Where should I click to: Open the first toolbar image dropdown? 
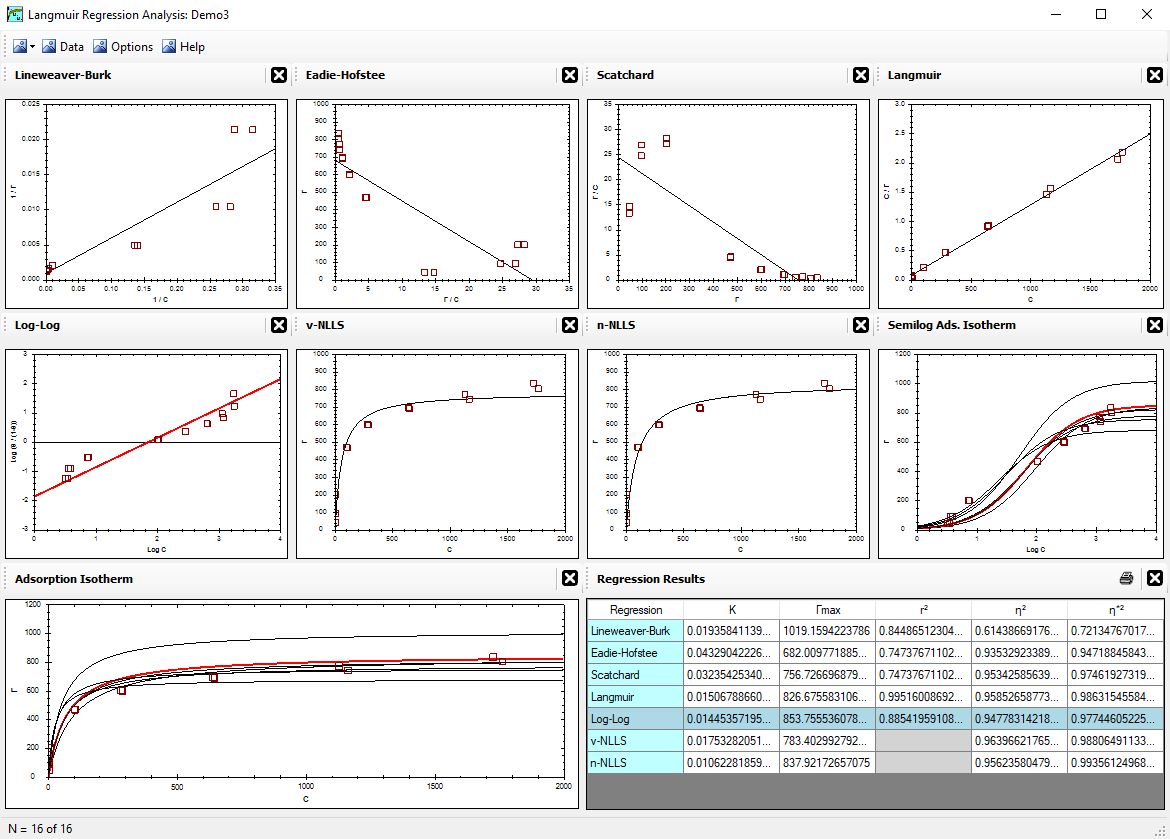pos(24,47)
